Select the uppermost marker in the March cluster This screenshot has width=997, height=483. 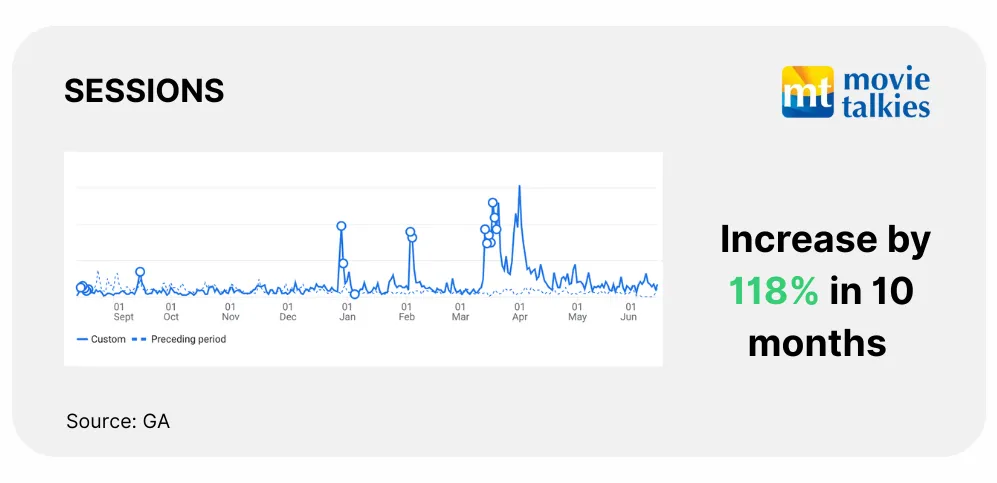pos(493,203)
